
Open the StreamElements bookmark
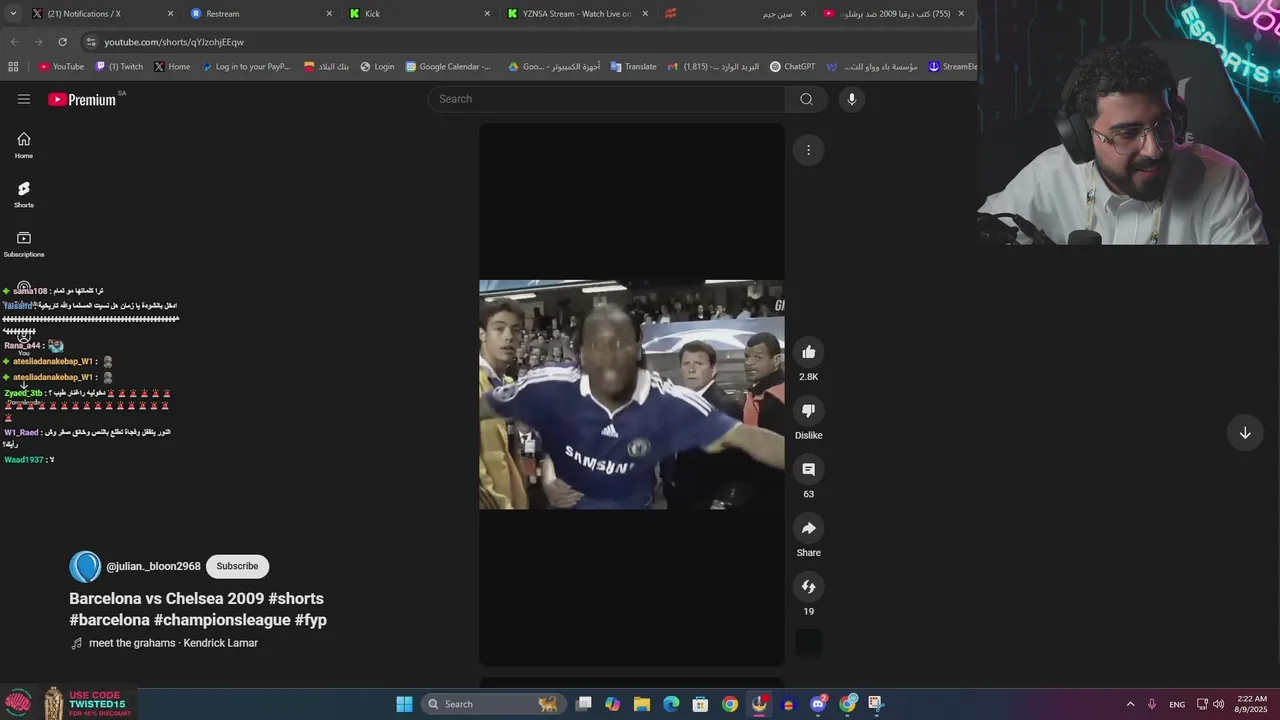(952, 67)
